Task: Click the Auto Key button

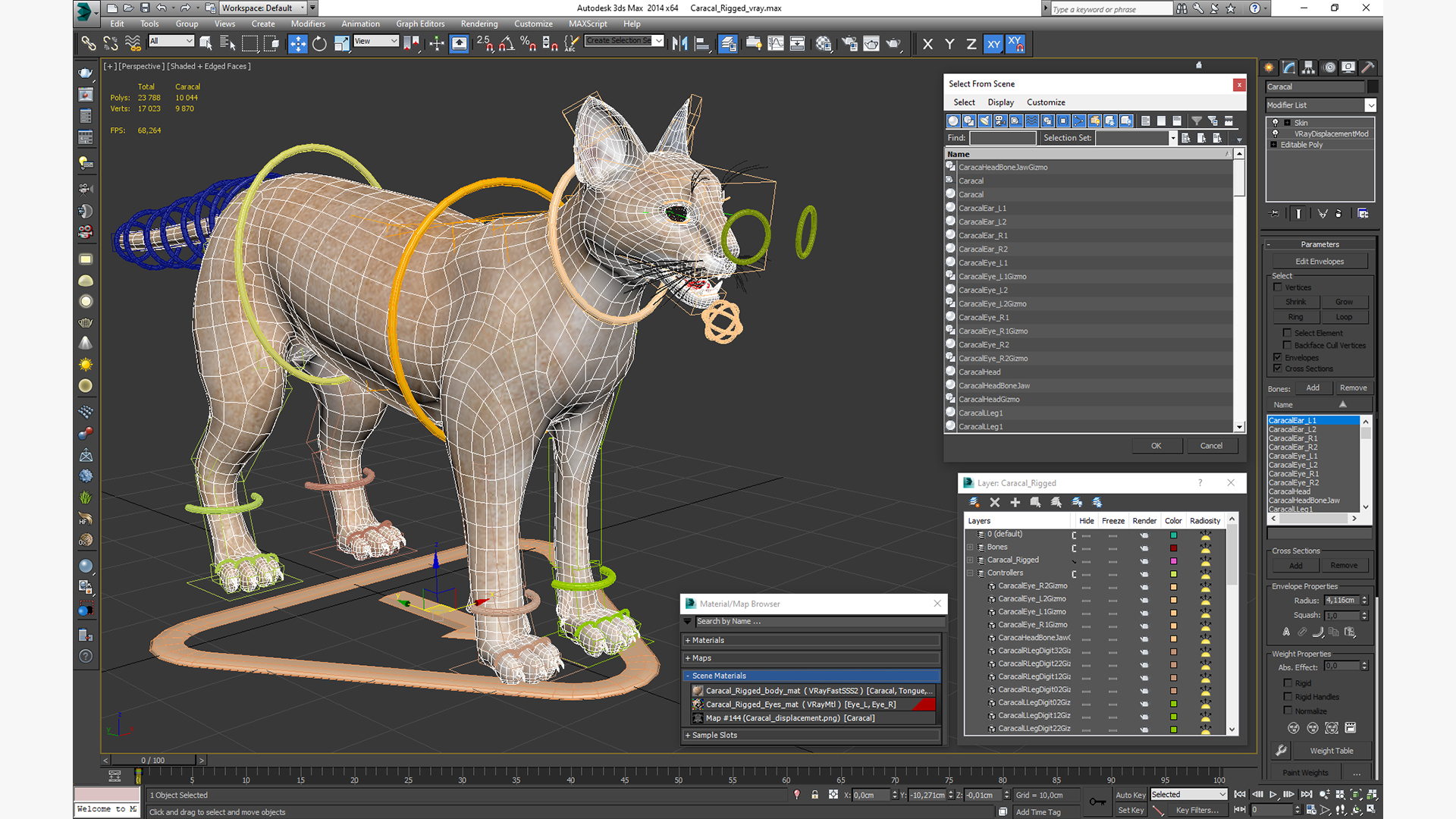Action: pyautogui.click(x=1130, y=795)
